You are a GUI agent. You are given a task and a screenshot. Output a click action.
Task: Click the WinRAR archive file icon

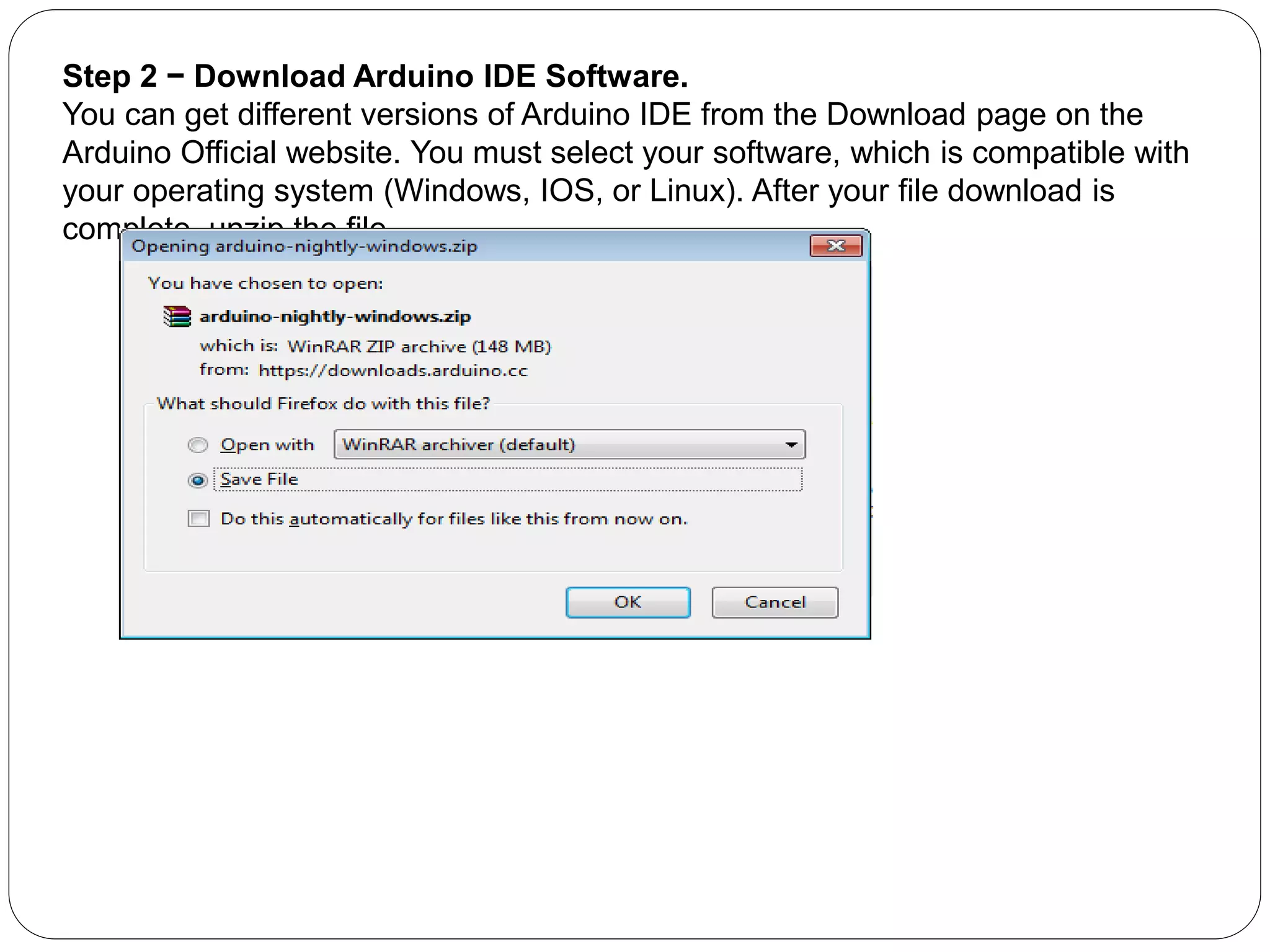(177, 317)
